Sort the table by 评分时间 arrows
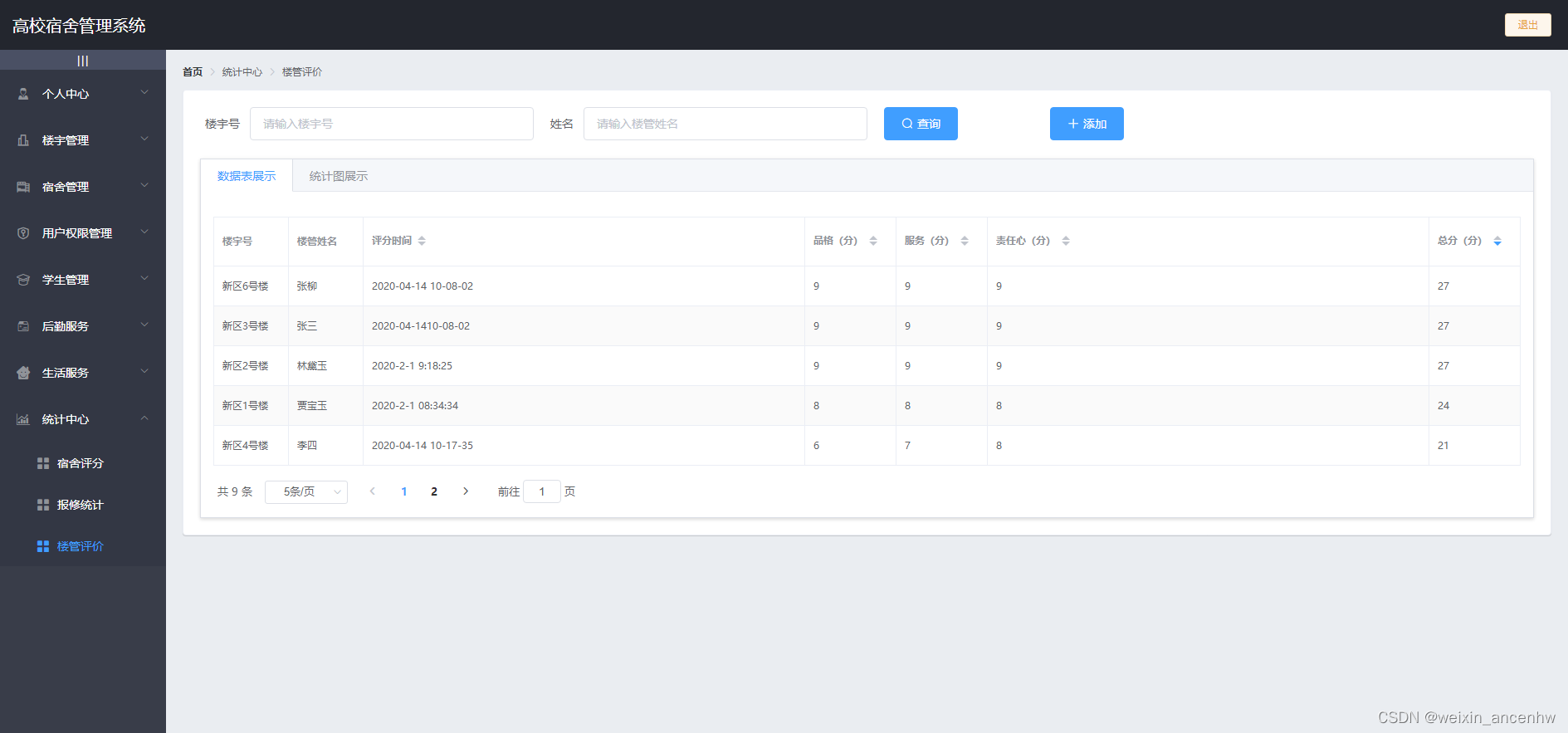This screenshot has width=1568, height=733. click(x=422, y=241)
